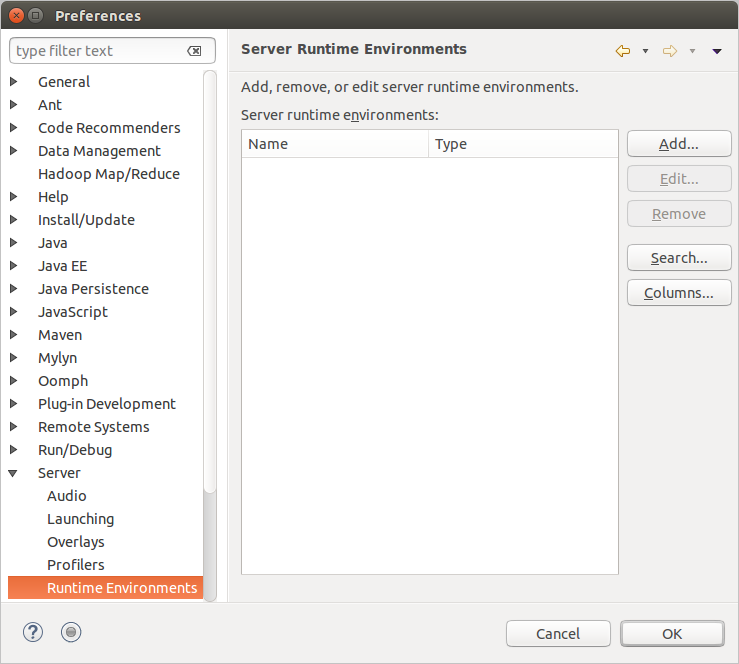This screenshot has width=739, height=664.
Task: Click the Cancel button
Action: click(558, 634)
